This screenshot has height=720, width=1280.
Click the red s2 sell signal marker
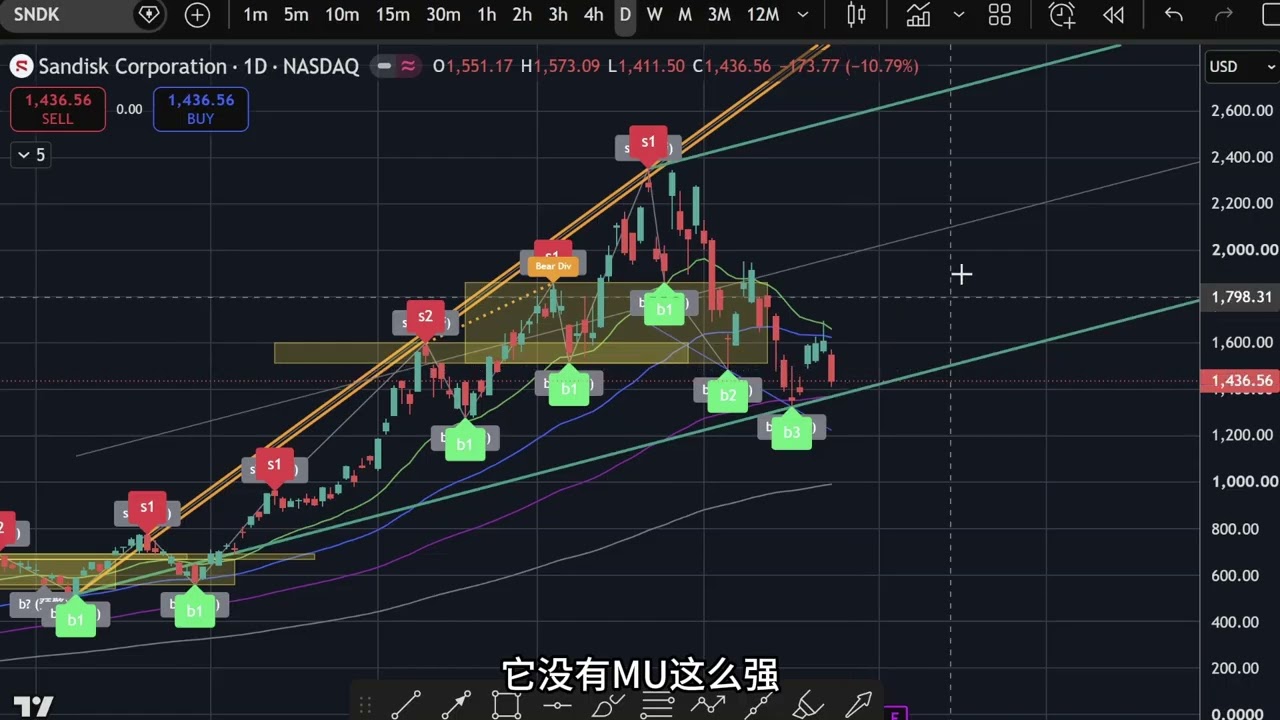(425, 317)
